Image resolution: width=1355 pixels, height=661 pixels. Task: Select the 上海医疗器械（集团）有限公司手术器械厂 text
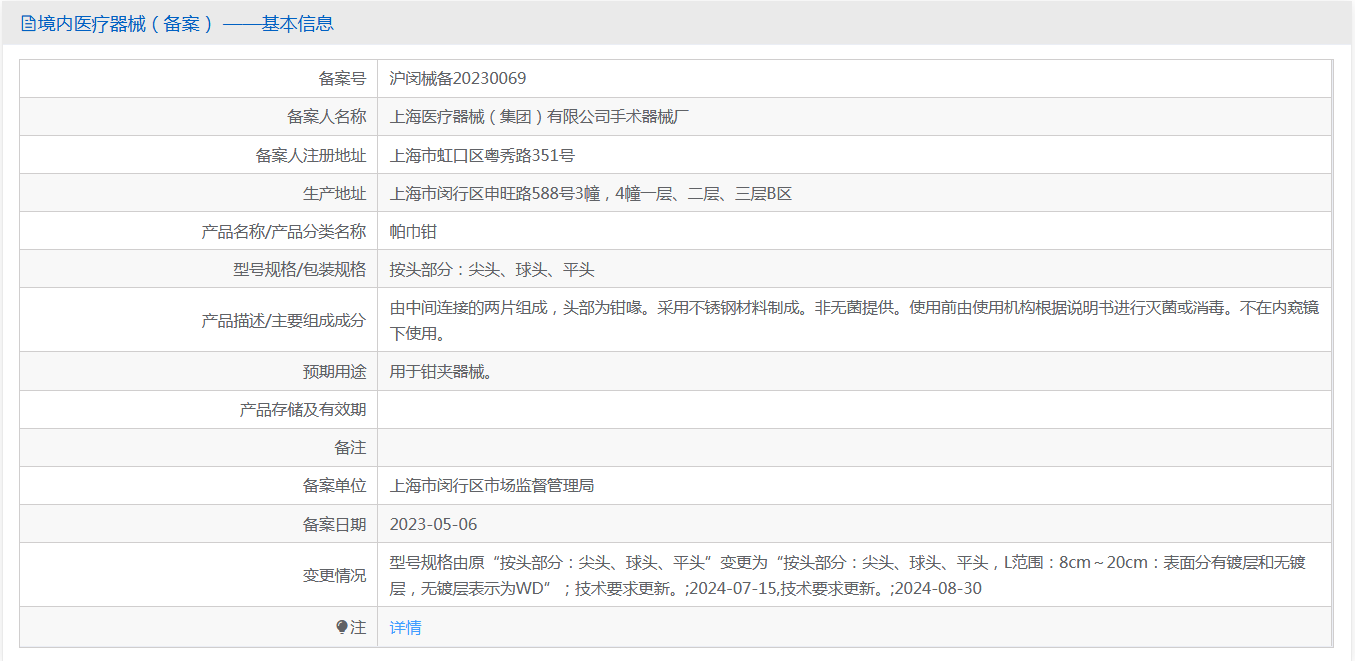point(540,117)
